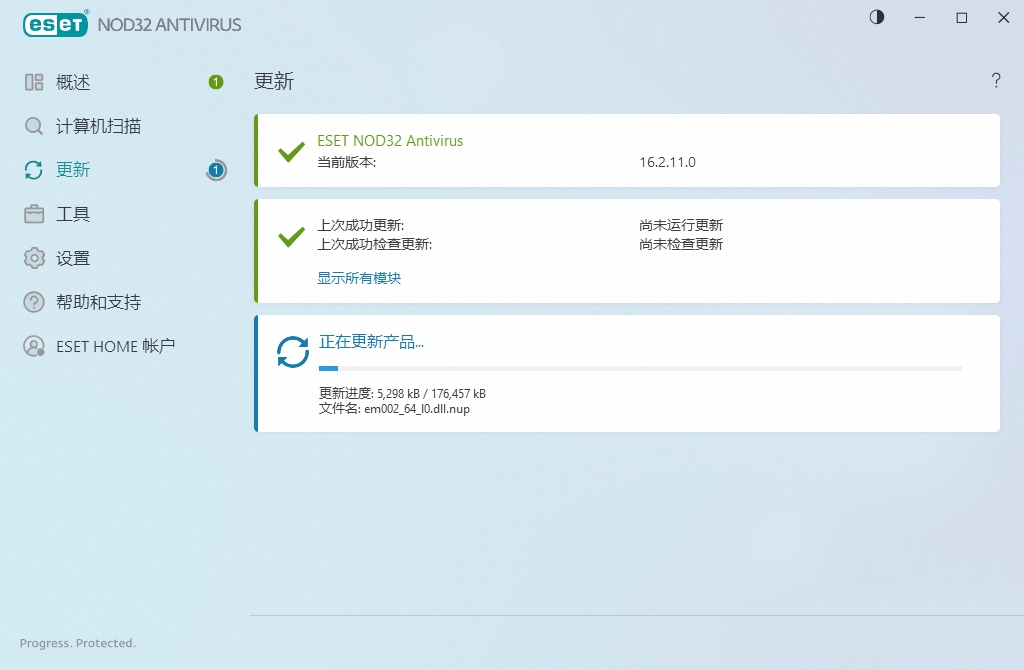Select the 更新 refresh icon in sidebar
Screen dimensions: 1024x670
point(34,170)
